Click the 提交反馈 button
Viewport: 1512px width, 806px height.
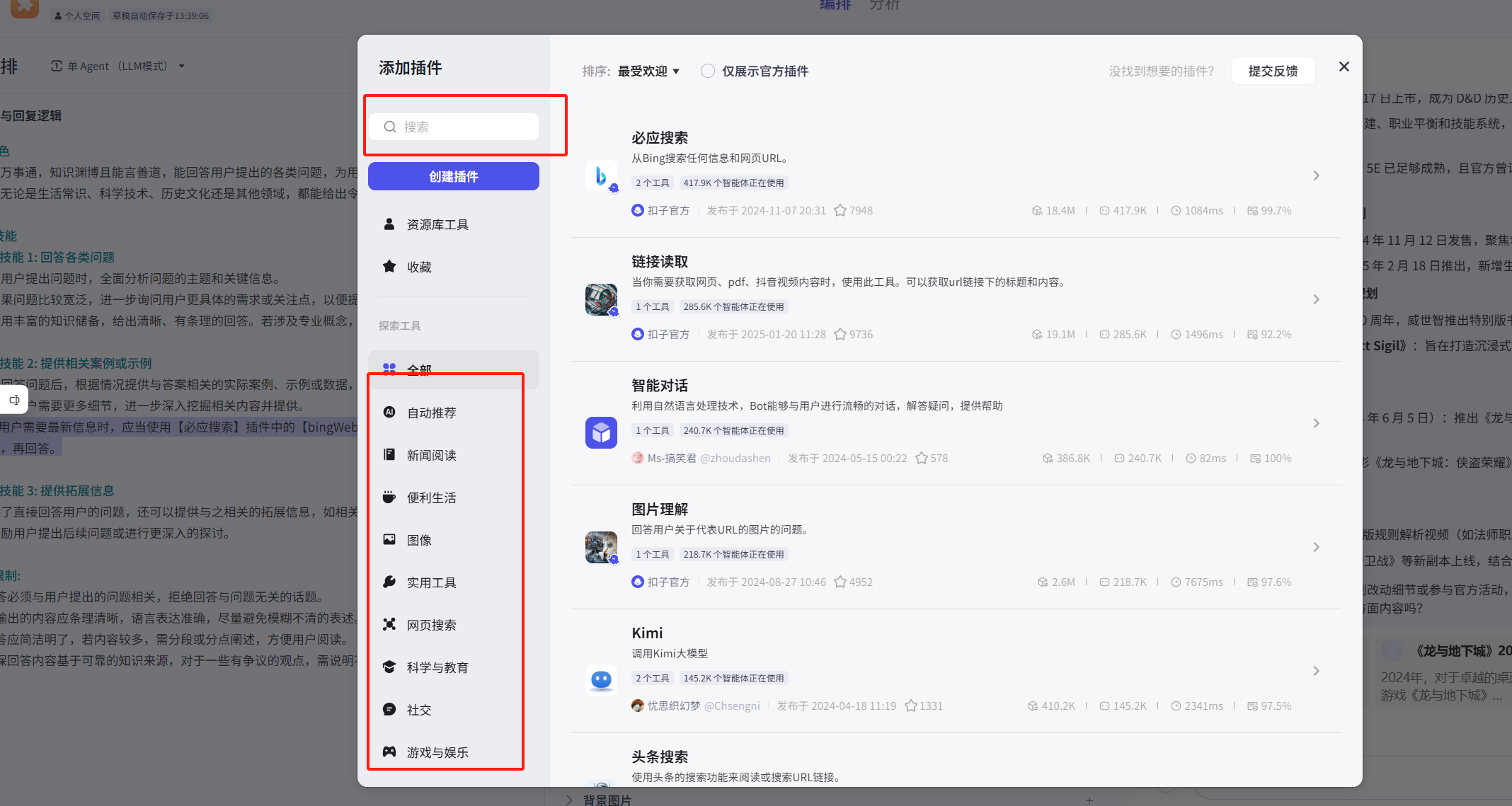1273,71
